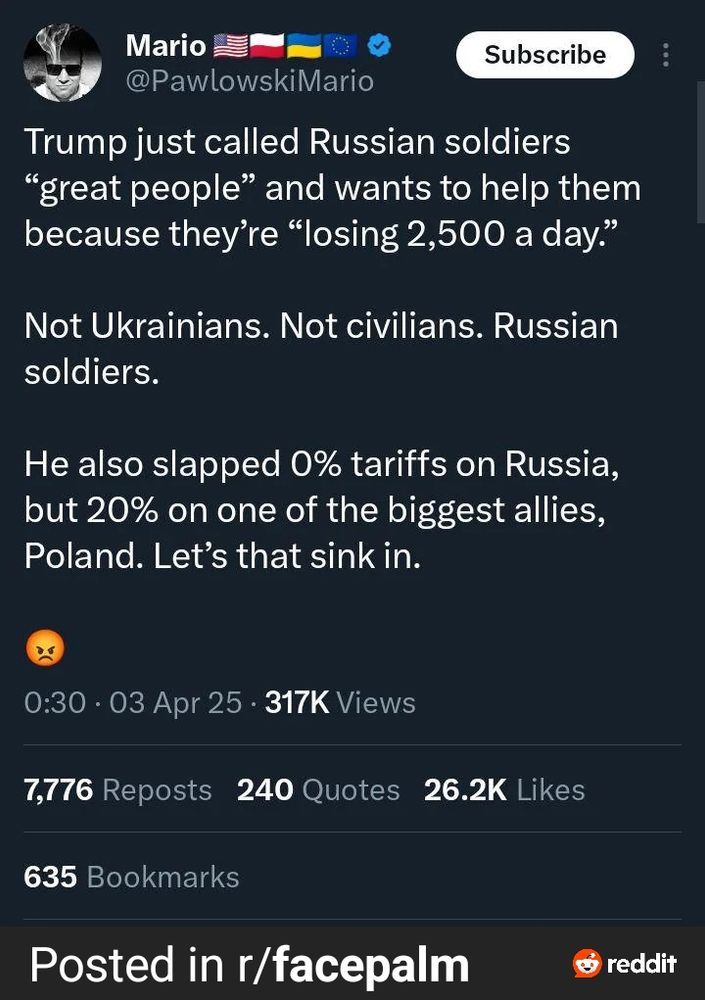Image resolution: width=705 pixels, height=1000 pixels.
Task: Click the EU flag emoji in name
Action: (x=340, y=45)
